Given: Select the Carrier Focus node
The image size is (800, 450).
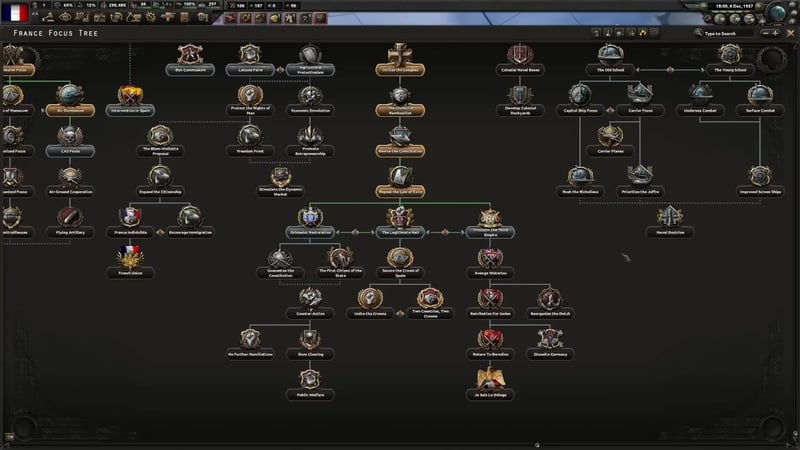Looking at the screenshot, I should [x=640, y=101].
